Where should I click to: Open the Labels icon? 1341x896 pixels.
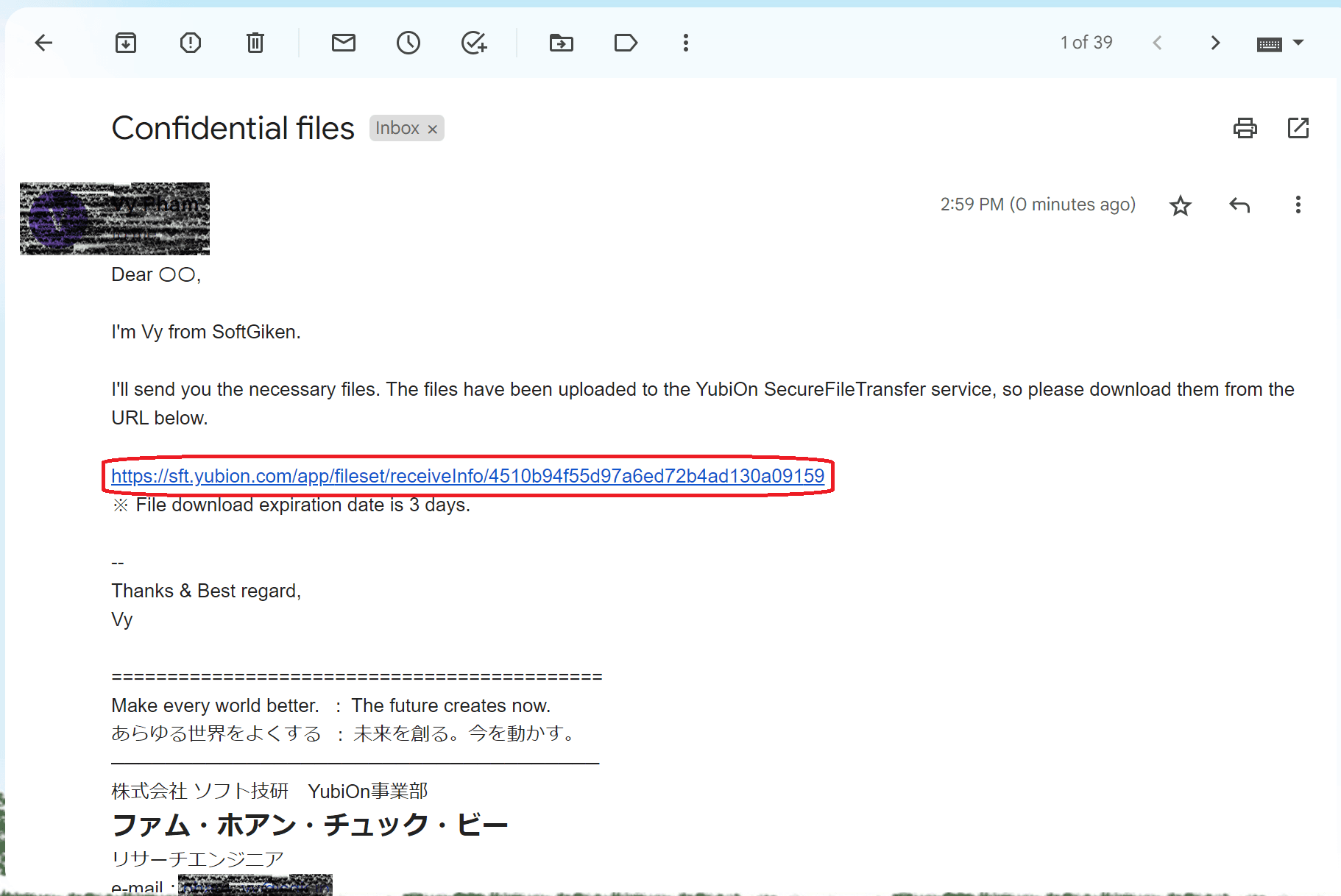626,43
